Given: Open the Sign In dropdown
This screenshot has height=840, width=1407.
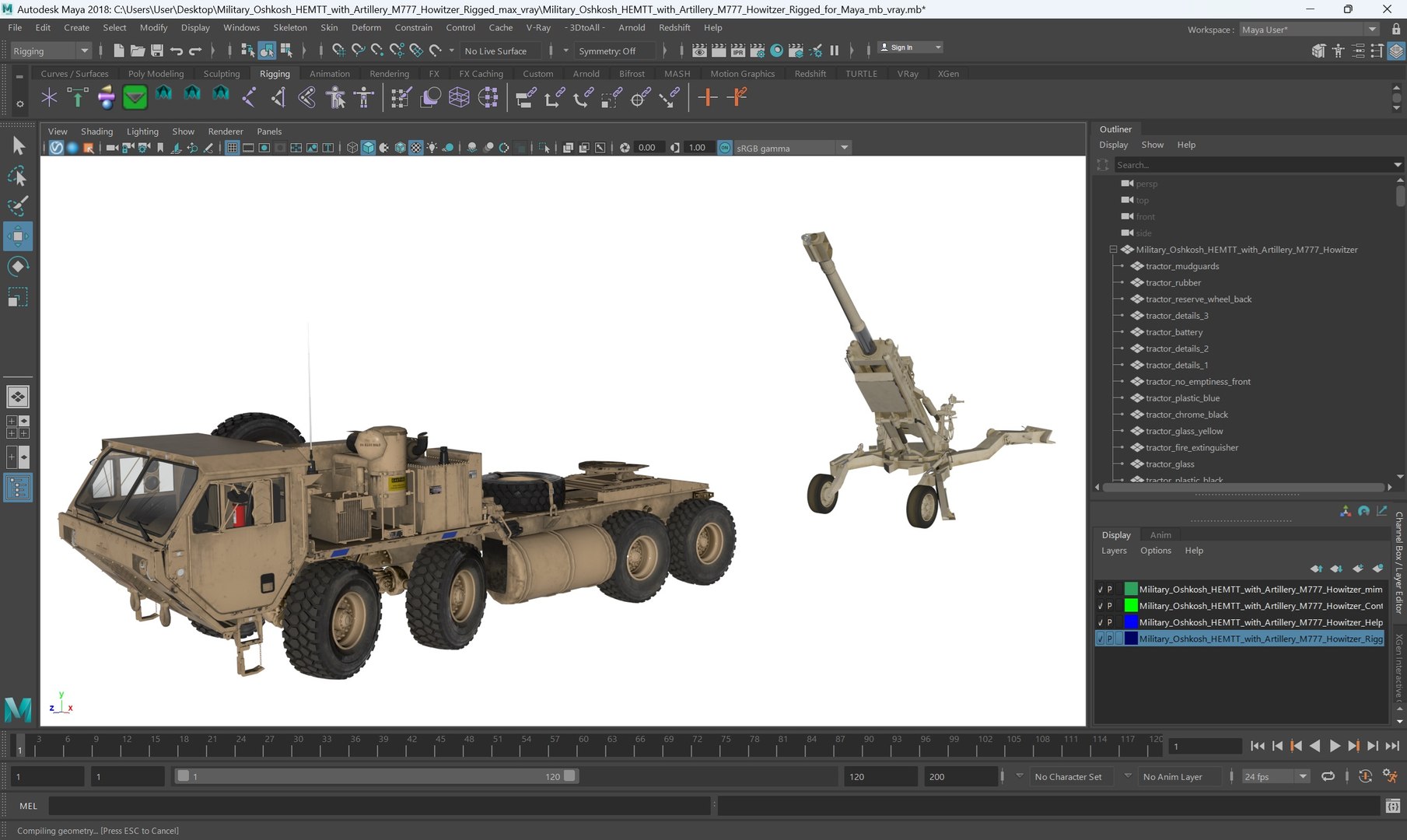Looking at the screenshot, I should [910, 47].
